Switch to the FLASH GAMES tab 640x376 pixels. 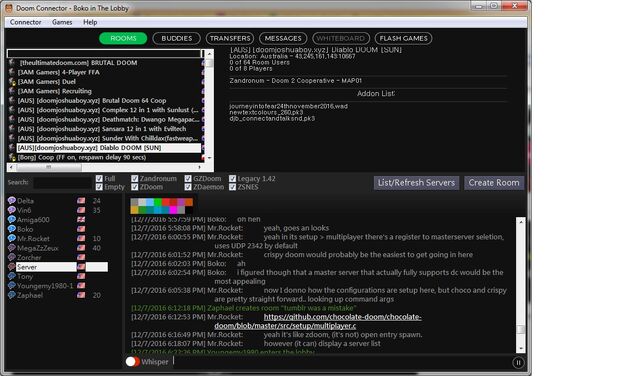pos(403,38)
